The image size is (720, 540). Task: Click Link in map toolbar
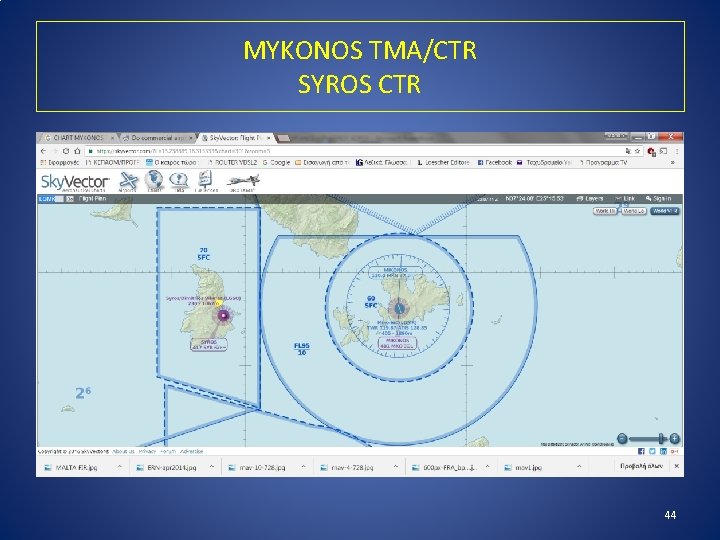tap(625, 198)
